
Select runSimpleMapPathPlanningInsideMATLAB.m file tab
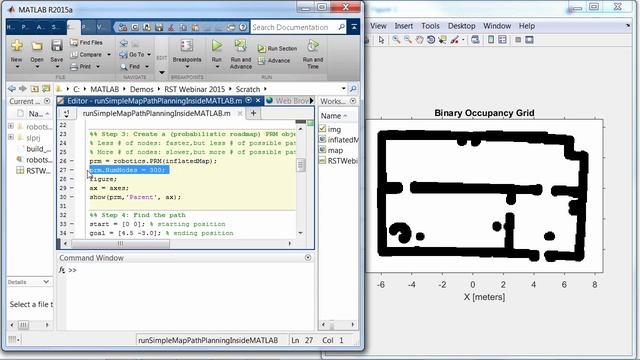[157, 113]
